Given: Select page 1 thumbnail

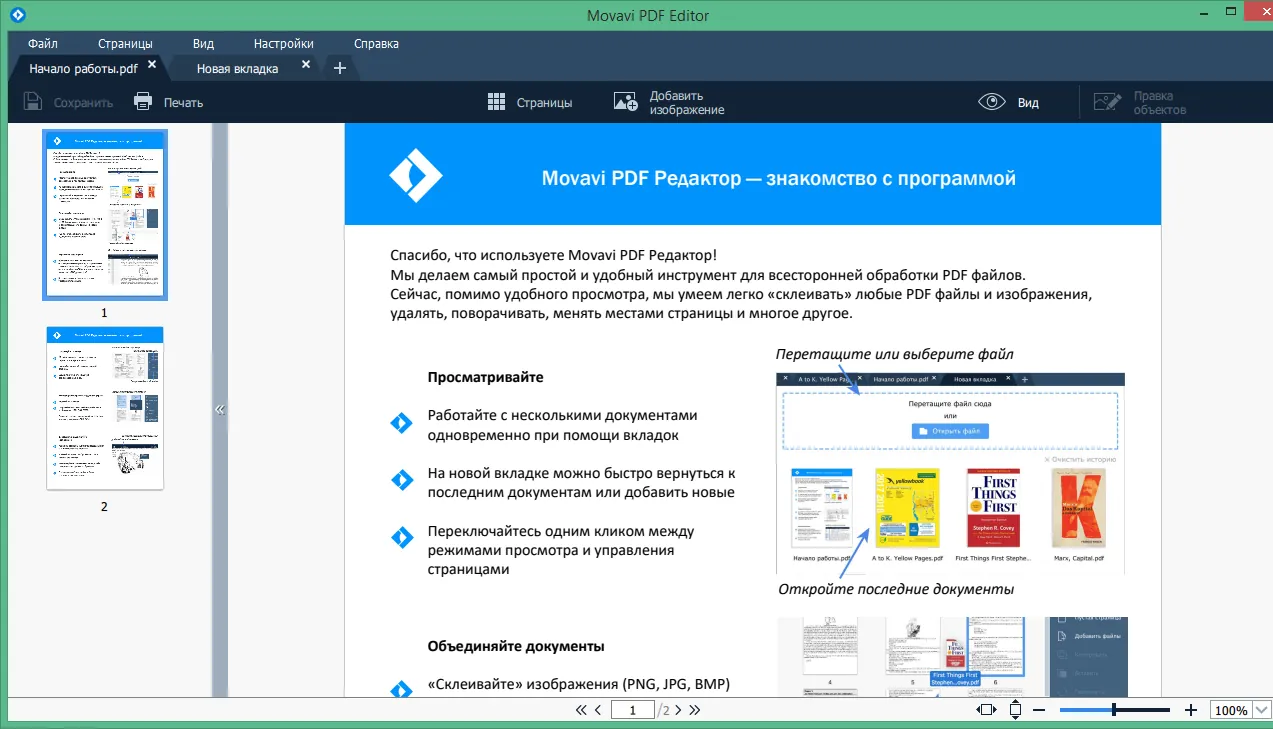Looking at the screenshot, I should click(x=105, y=214).
